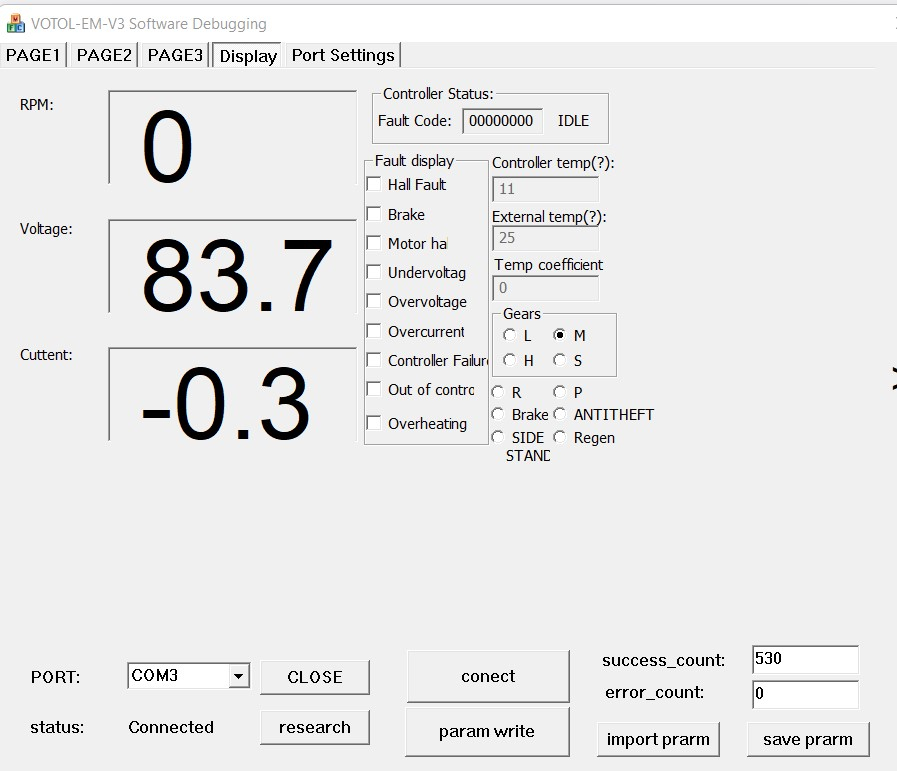The image size is (897, 771).
Task: Choose the H gear option
Action: (x=510, y=360)
